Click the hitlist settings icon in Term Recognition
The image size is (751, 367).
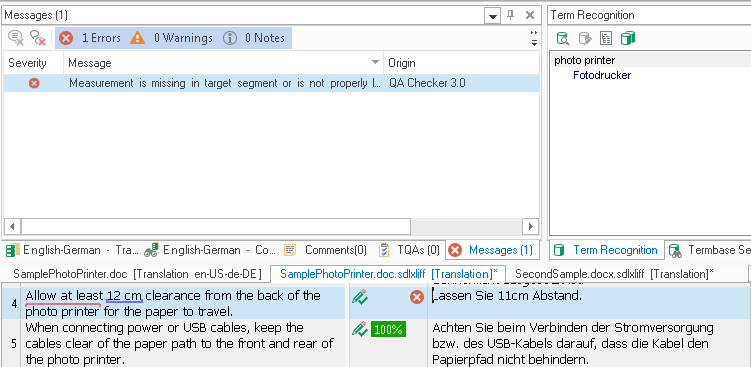[x=606, y=38]
